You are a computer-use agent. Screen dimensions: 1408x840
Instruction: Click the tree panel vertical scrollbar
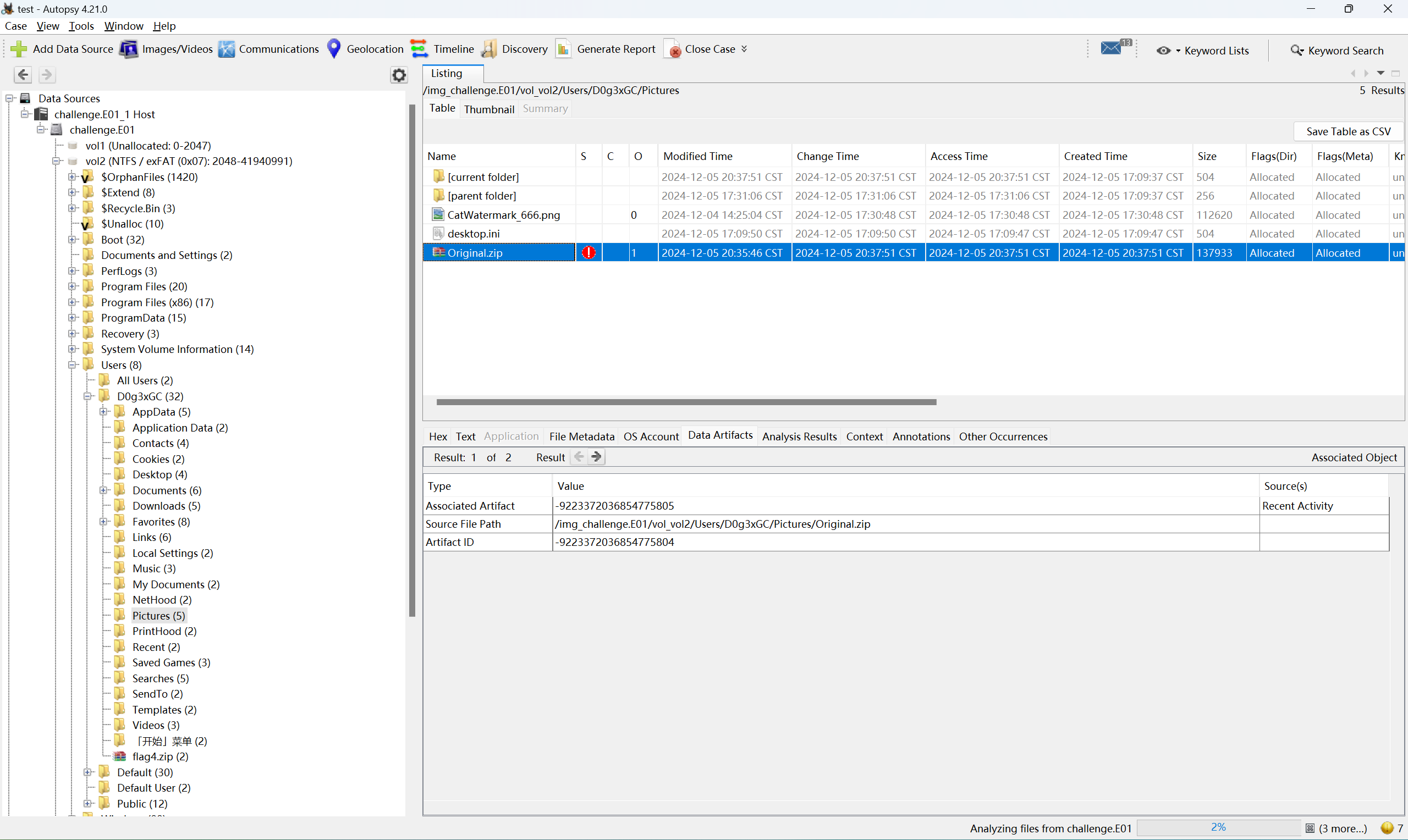412,361
